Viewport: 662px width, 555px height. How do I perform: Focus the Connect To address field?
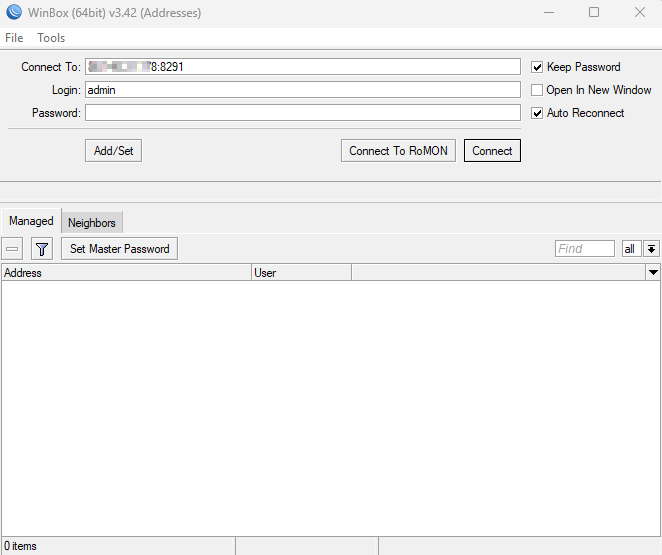pos(303,67)
